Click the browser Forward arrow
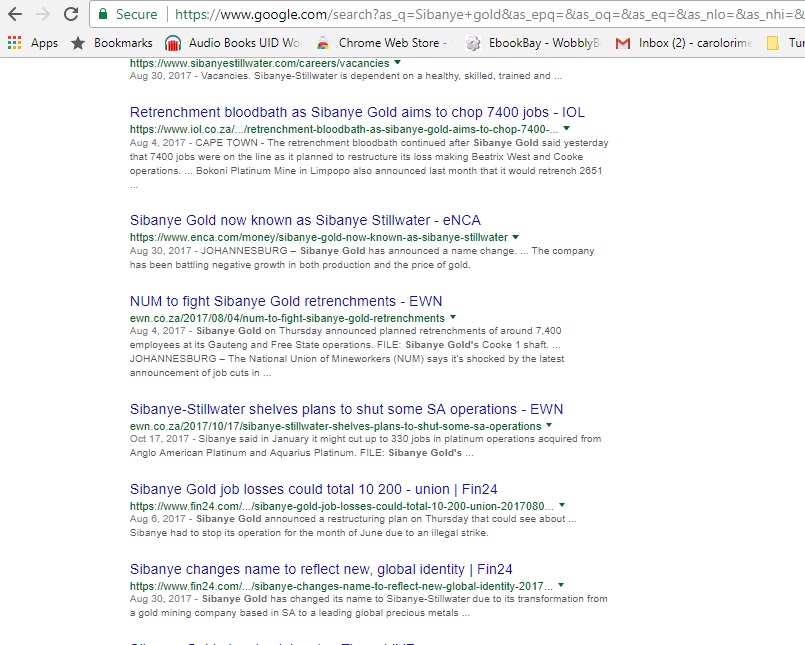This screenshot has width=805, height=645. 42,14
